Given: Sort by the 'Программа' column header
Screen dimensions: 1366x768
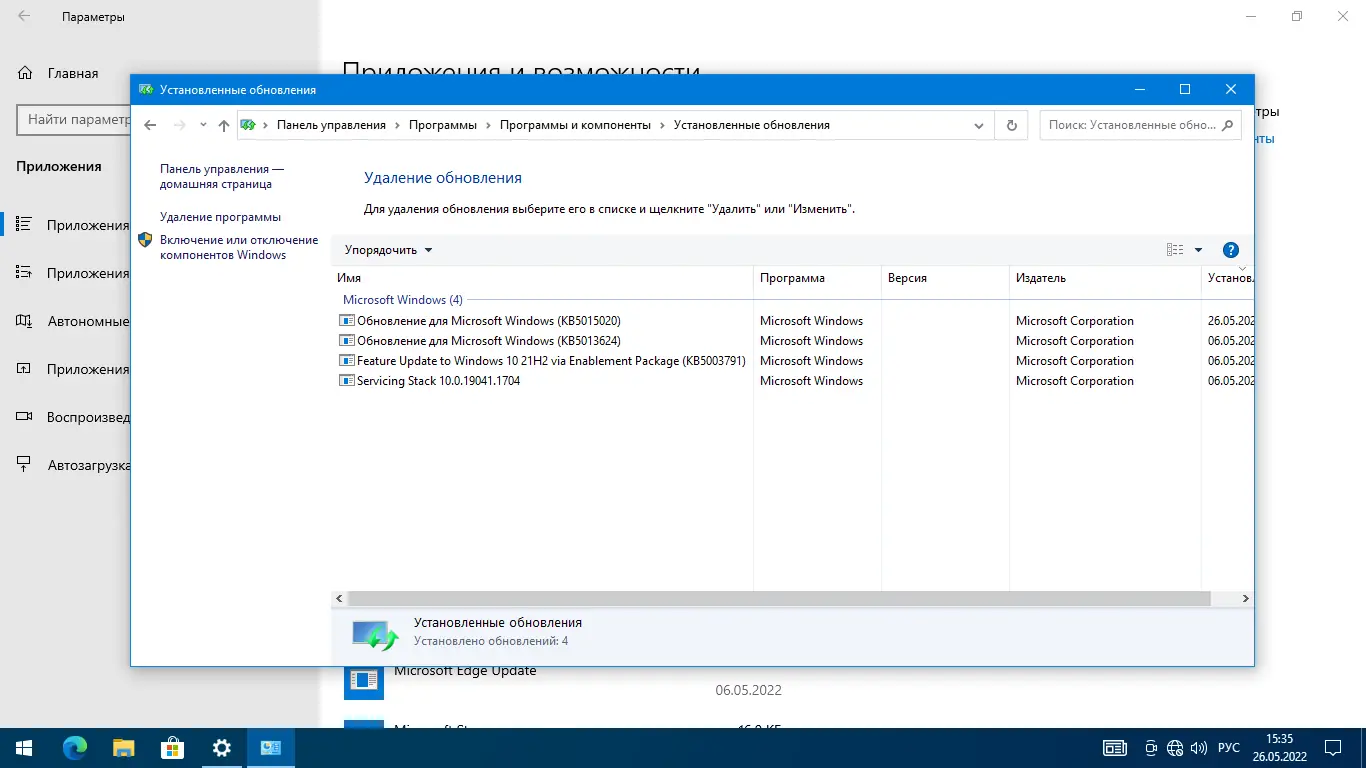Looking at the screenshot, I should [x=817, y=278].
